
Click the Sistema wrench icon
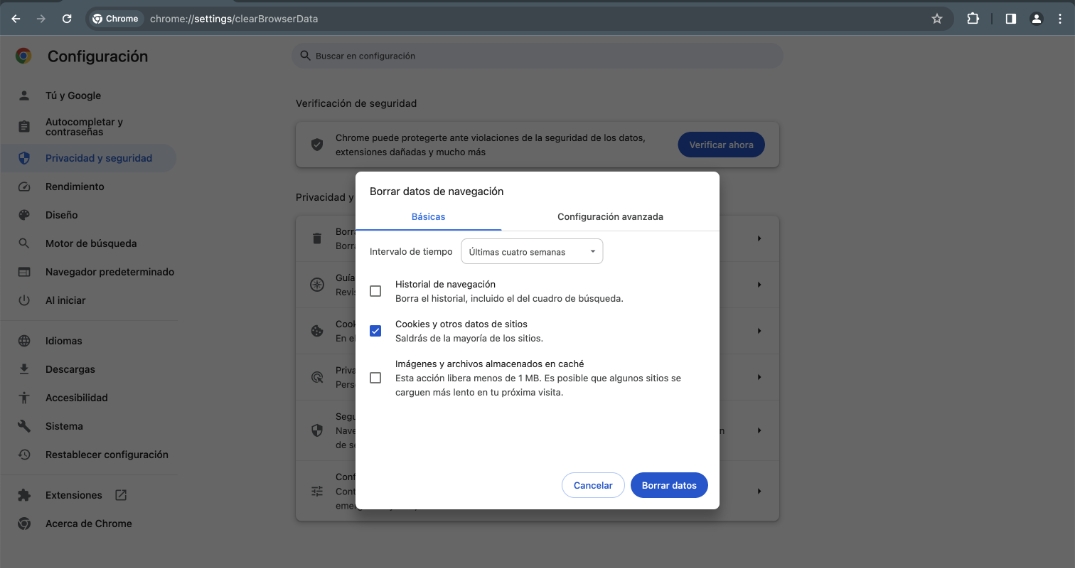[x=24, y=426]
